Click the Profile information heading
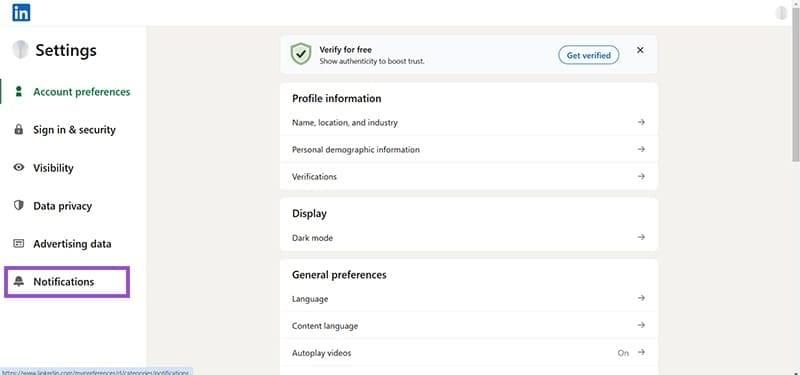Image resolution: width=800 pixels, height=375 pixels. coord(337,98)
